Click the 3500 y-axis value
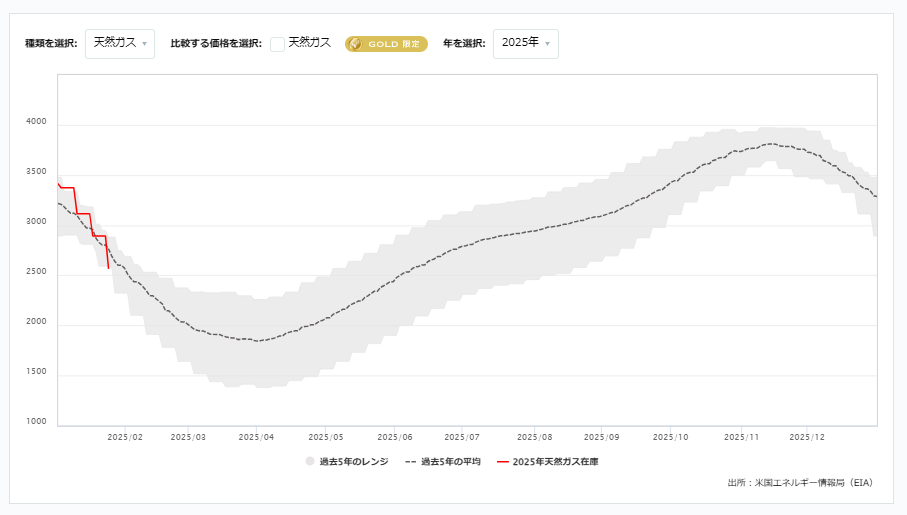 36,171
